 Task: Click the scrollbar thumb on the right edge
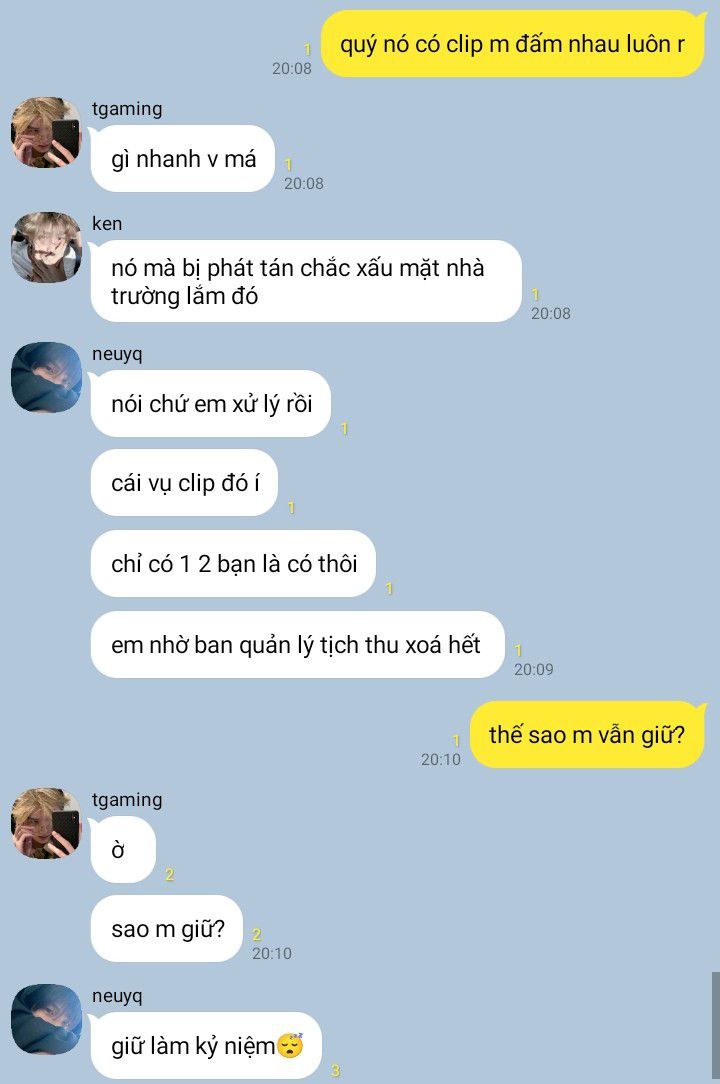click(x=715, y=1025)
